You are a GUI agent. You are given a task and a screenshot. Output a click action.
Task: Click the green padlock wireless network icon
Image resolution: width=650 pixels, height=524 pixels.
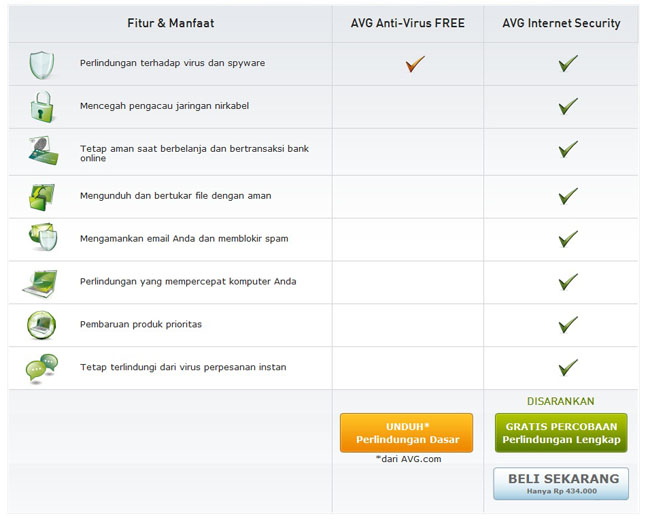[x=41, y=106]
